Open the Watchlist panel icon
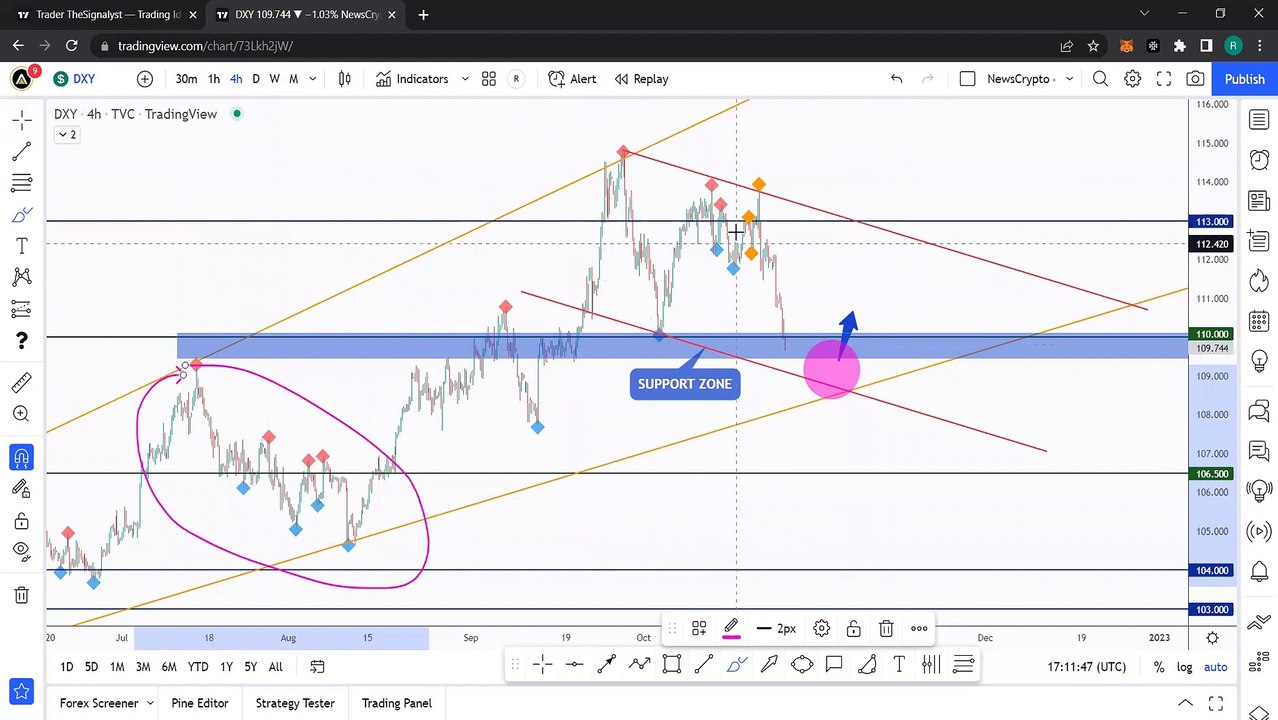This screenshot has height=720, width=1278. (x=1259, y=120)
